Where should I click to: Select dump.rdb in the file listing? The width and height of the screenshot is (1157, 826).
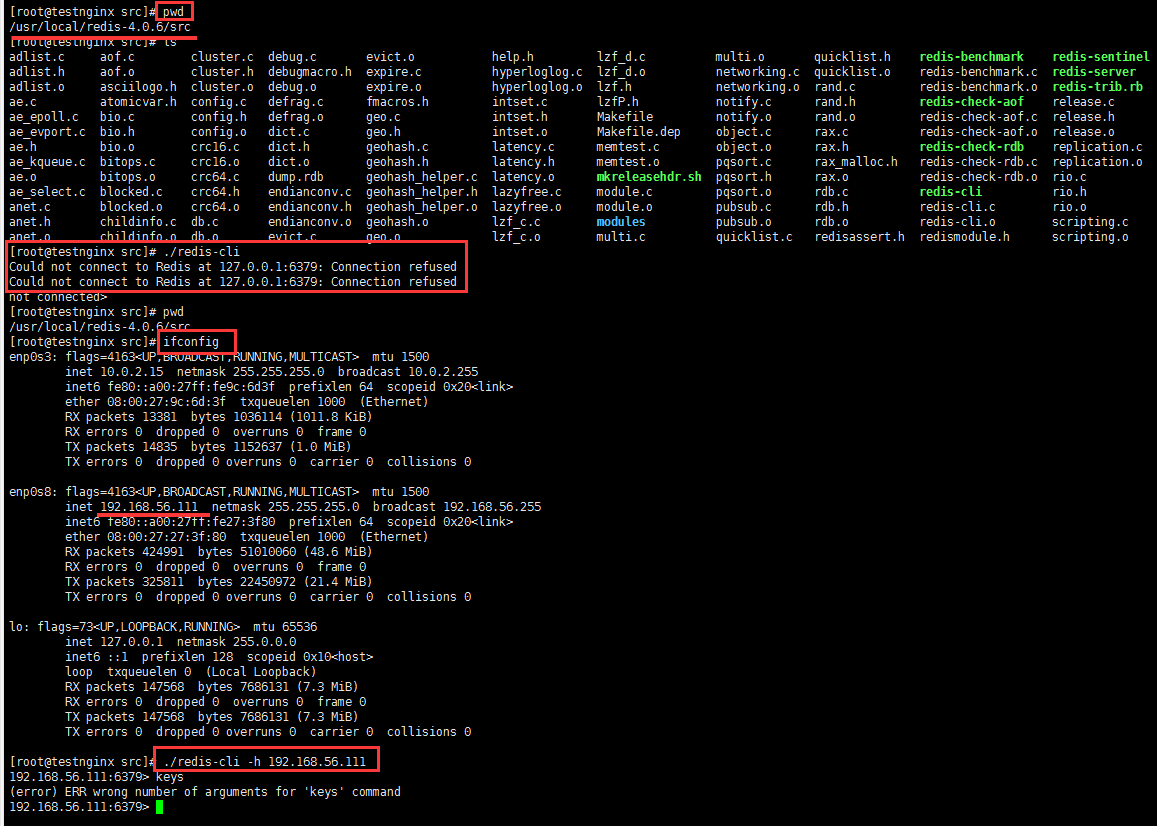(x=295, y=177)
